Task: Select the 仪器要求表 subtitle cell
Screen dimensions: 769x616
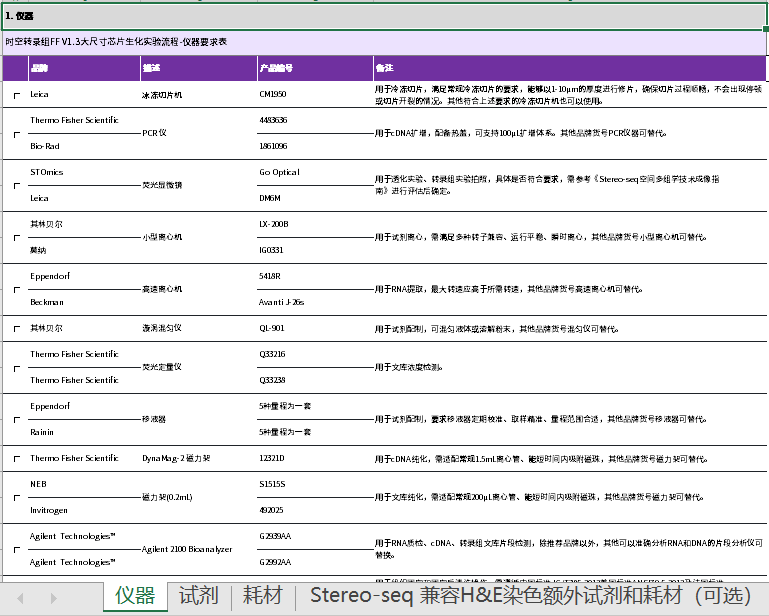Action: 384,42
